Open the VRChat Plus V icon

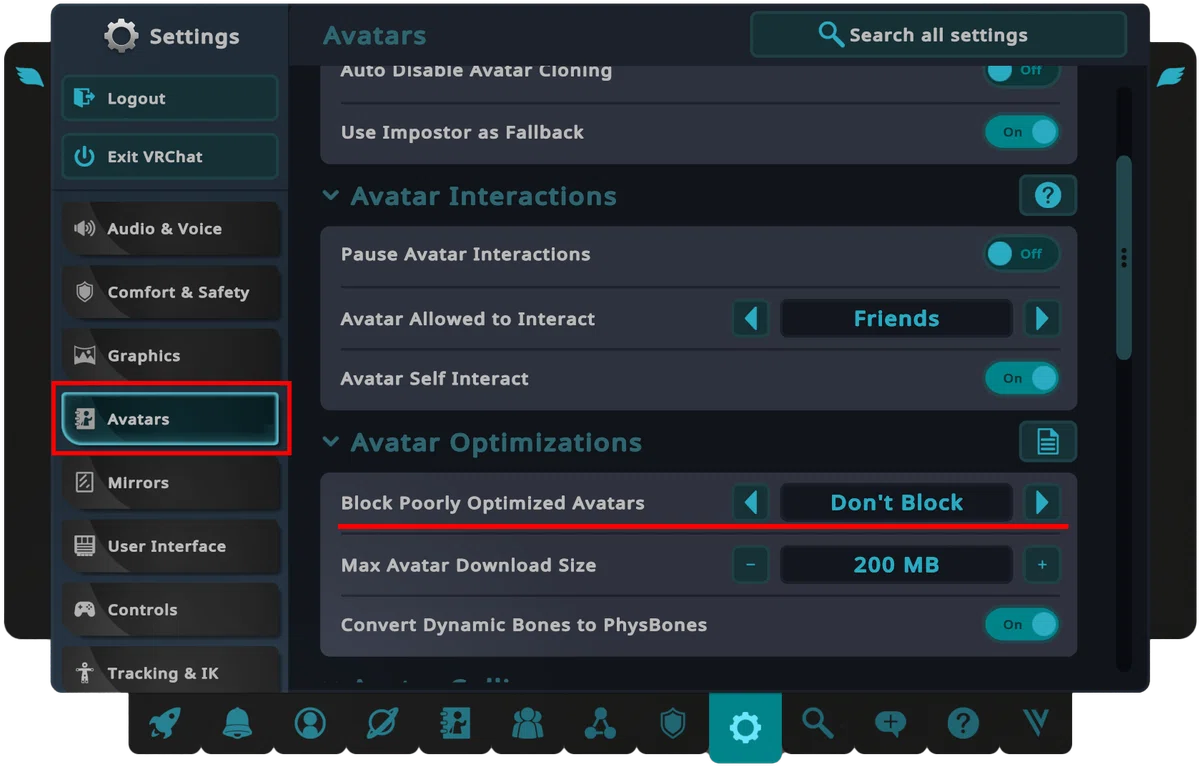[x=1035, y=723]
